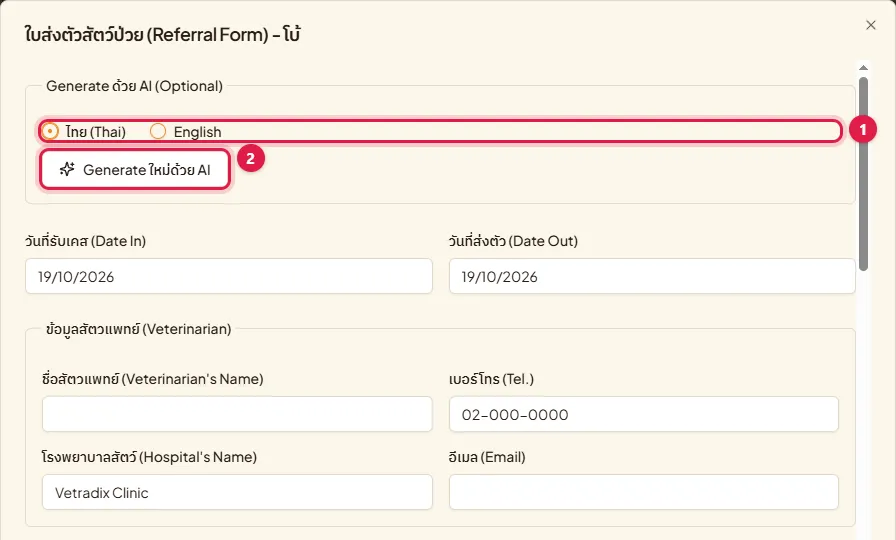Close the Referral Form dialog

[870, 25]
